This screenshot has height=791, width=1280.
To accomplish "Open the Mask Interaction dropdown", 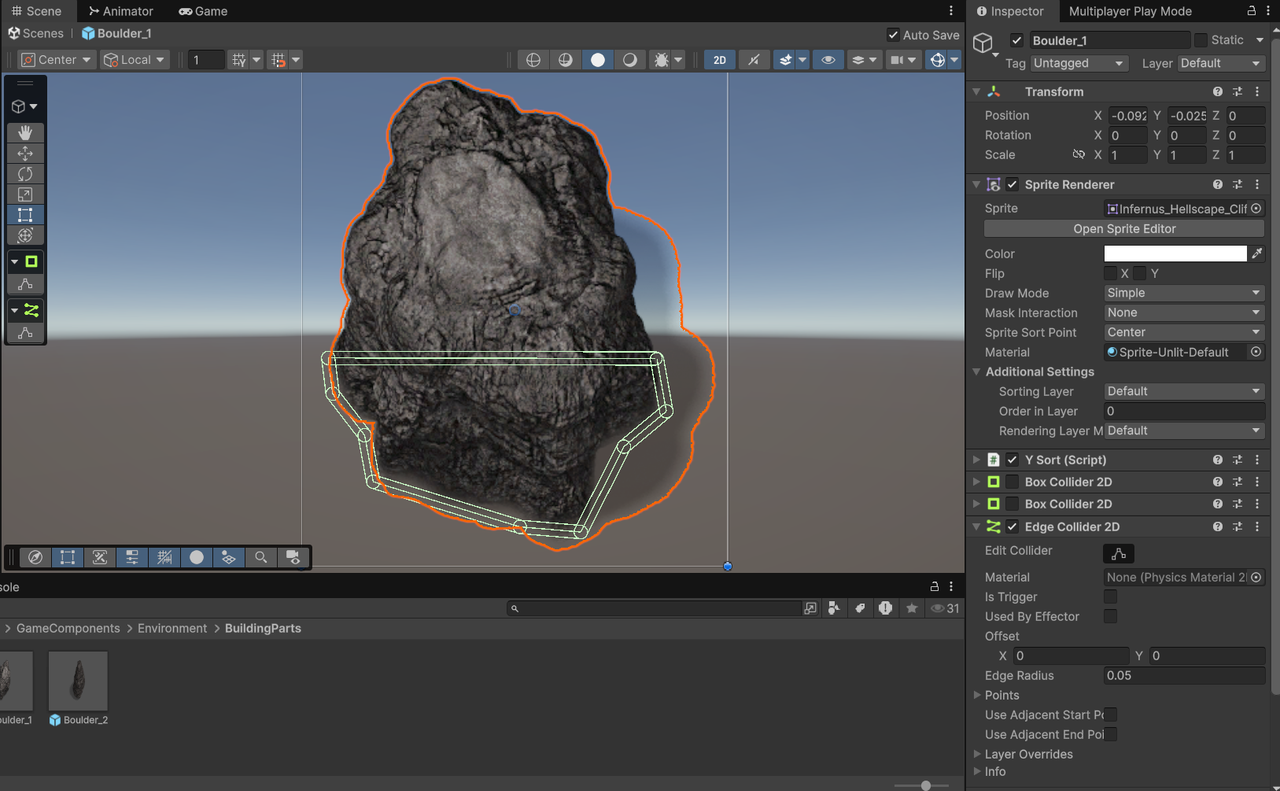I will pyautogui.click(x=1185, y=313).
